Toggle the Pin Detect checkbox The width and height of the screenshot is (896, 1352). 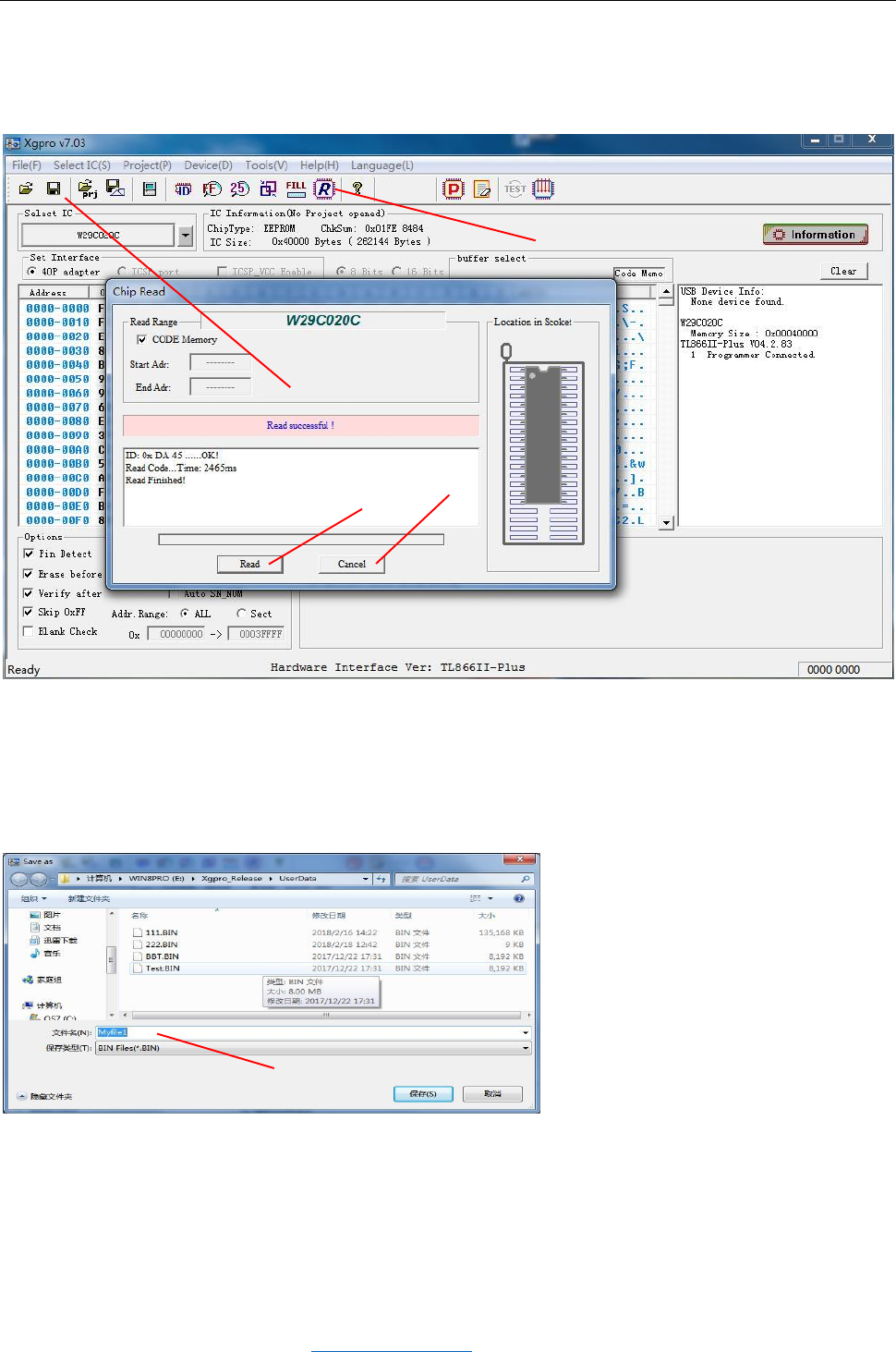pos(29,554)
